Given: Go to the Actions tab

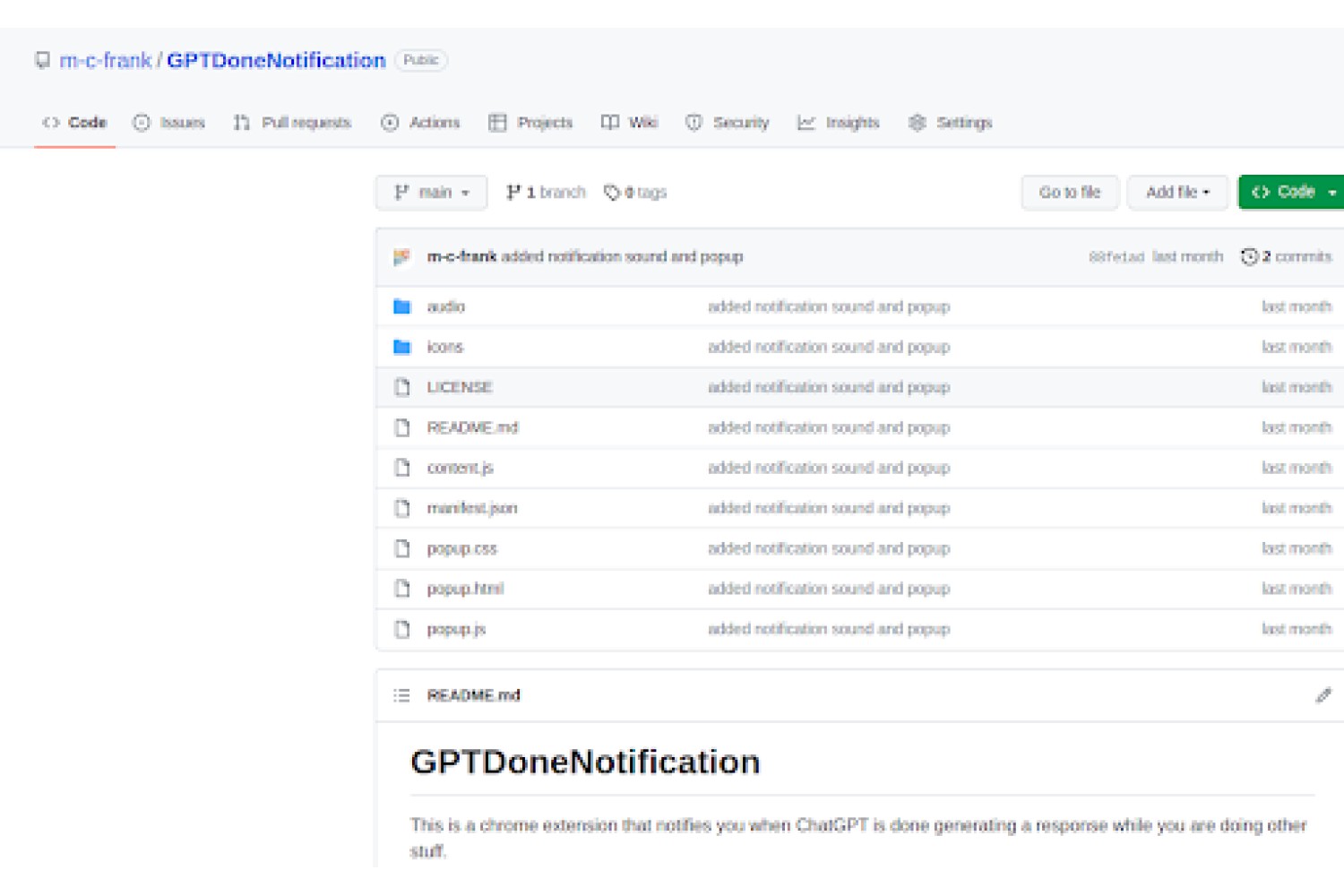Looking at the screenshot, I should pos(420,123).
